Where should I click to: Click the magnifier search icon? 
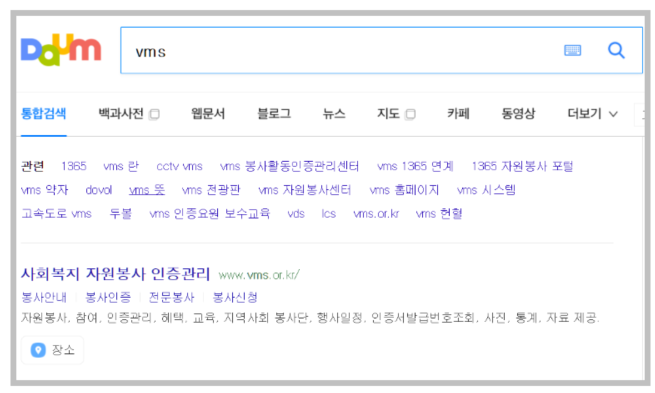pyautogui.click(x=616, y=51)
